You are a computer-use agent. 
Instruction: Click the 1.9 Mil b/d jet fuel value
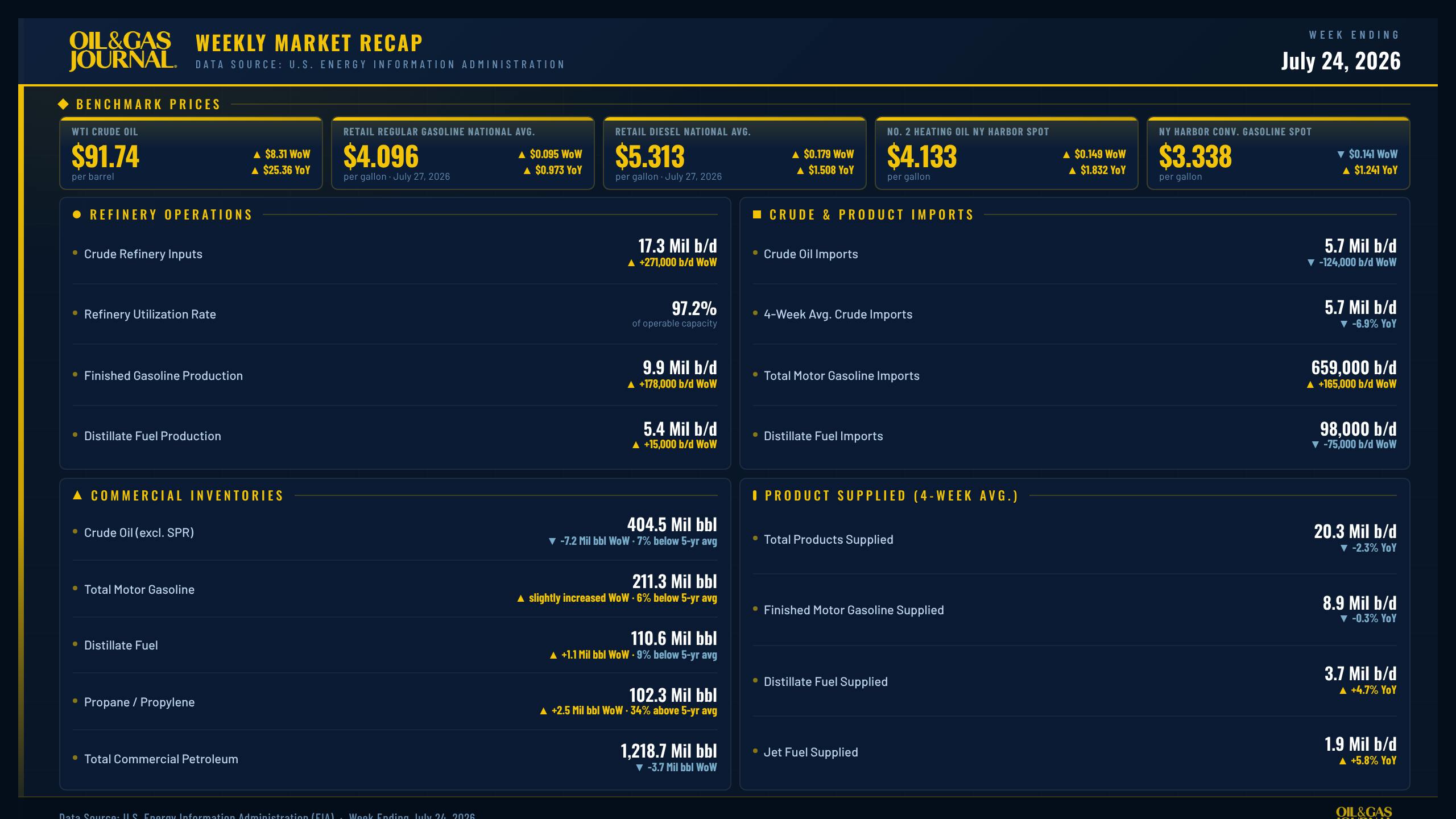(1360, 744)
